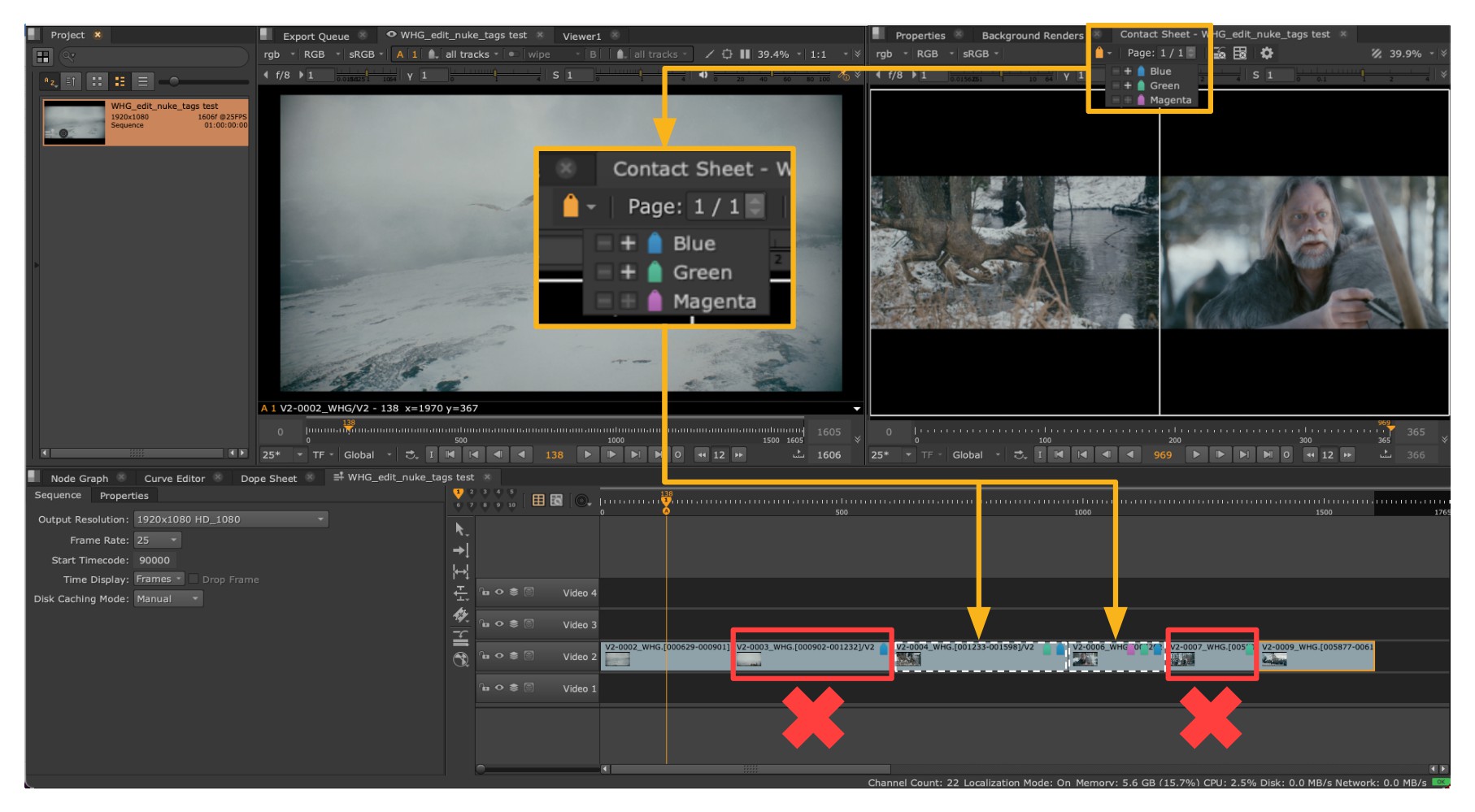Pause viewer updates in Viewer toolbar
1475x812 pixels.
pyautogui.click(x=745, y=54)
